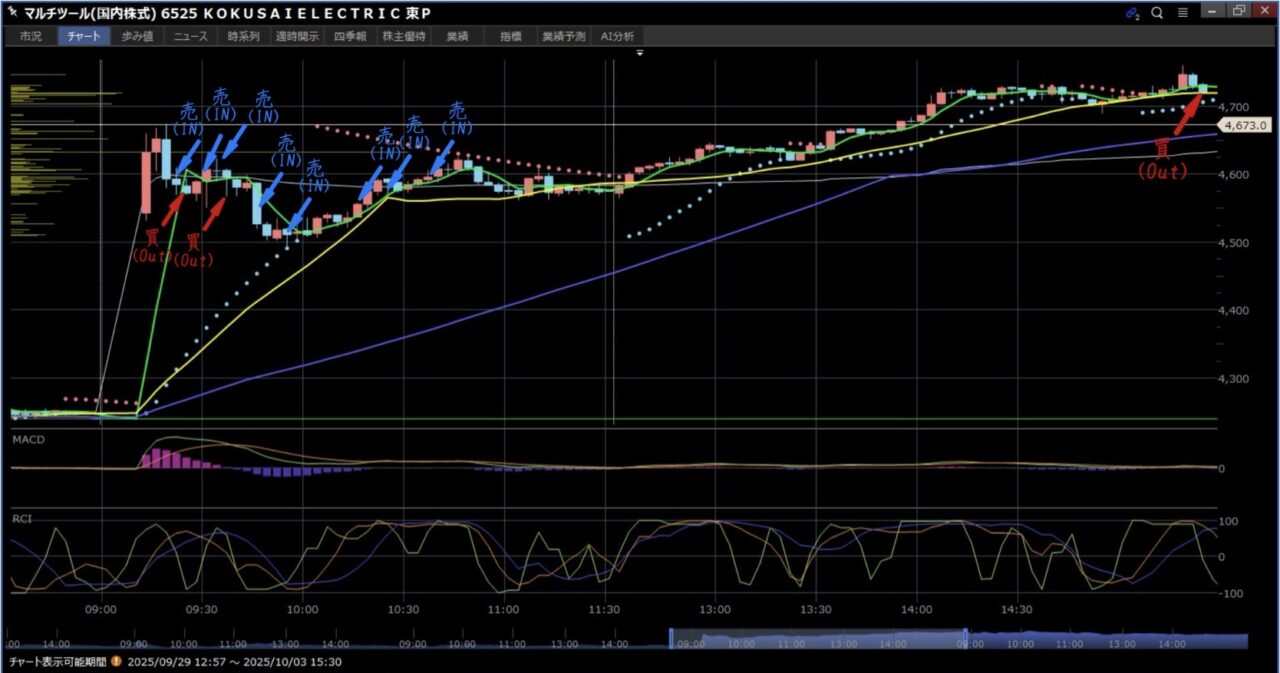This screenshot has width=1280, height=673.
Task: Switch to the 業績予測 tab
Action: pos(562,36)
